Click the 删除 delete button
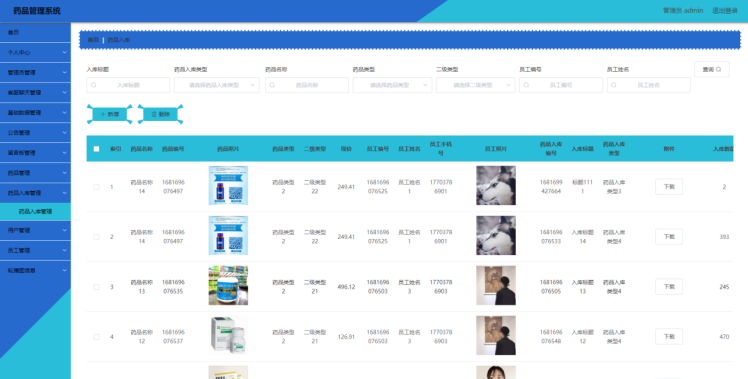Viewport: 748px width, 379px height. 160,115
